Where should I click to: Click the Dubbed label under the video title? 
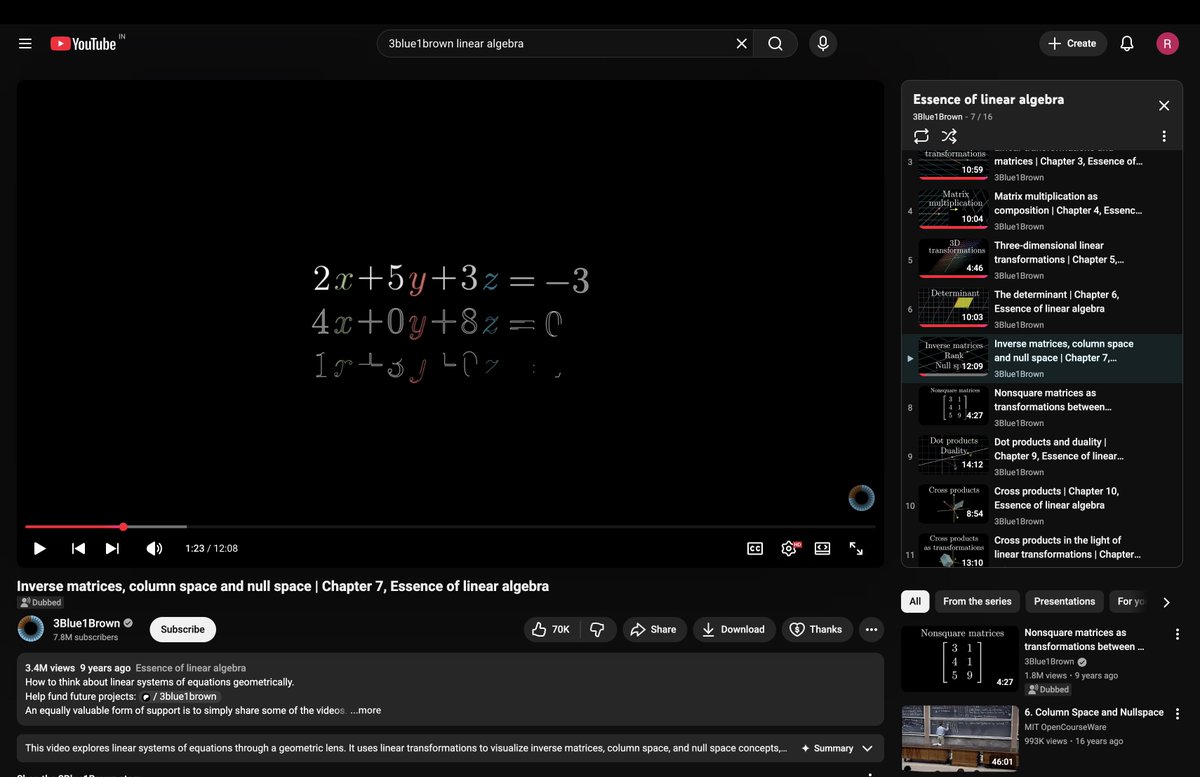pyautogui.click(x=40, y=603)
